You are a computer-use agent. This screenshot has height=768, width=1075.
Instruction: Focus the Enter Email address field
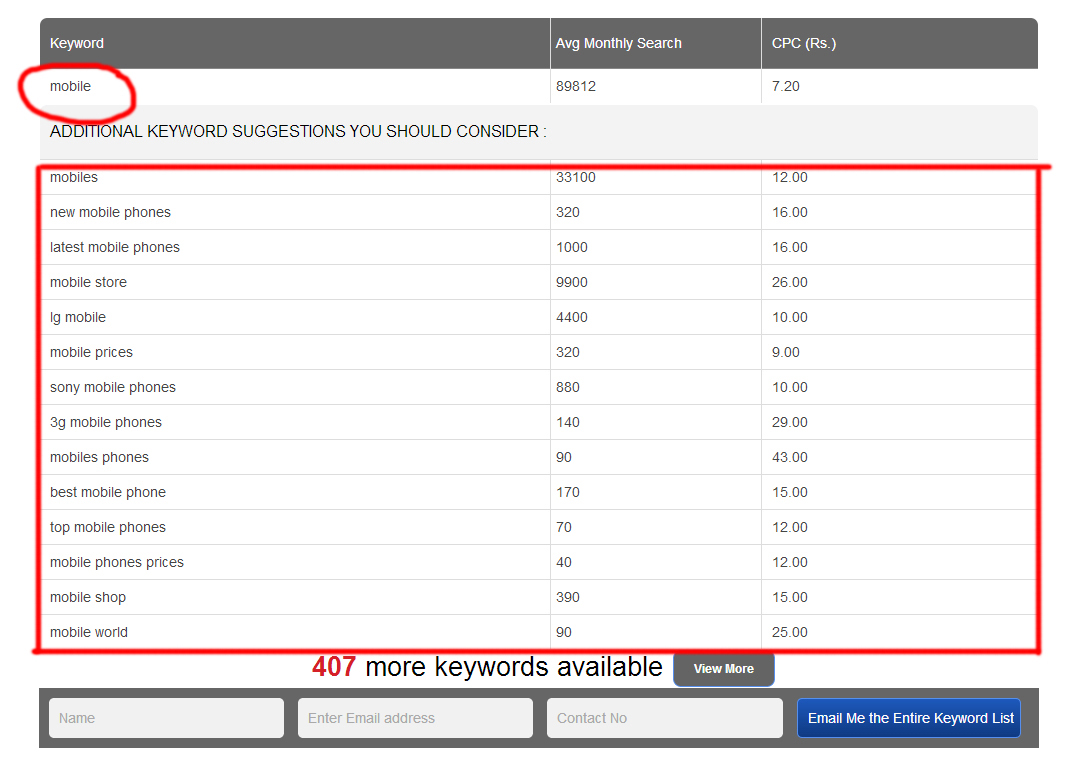pos(415,718)
